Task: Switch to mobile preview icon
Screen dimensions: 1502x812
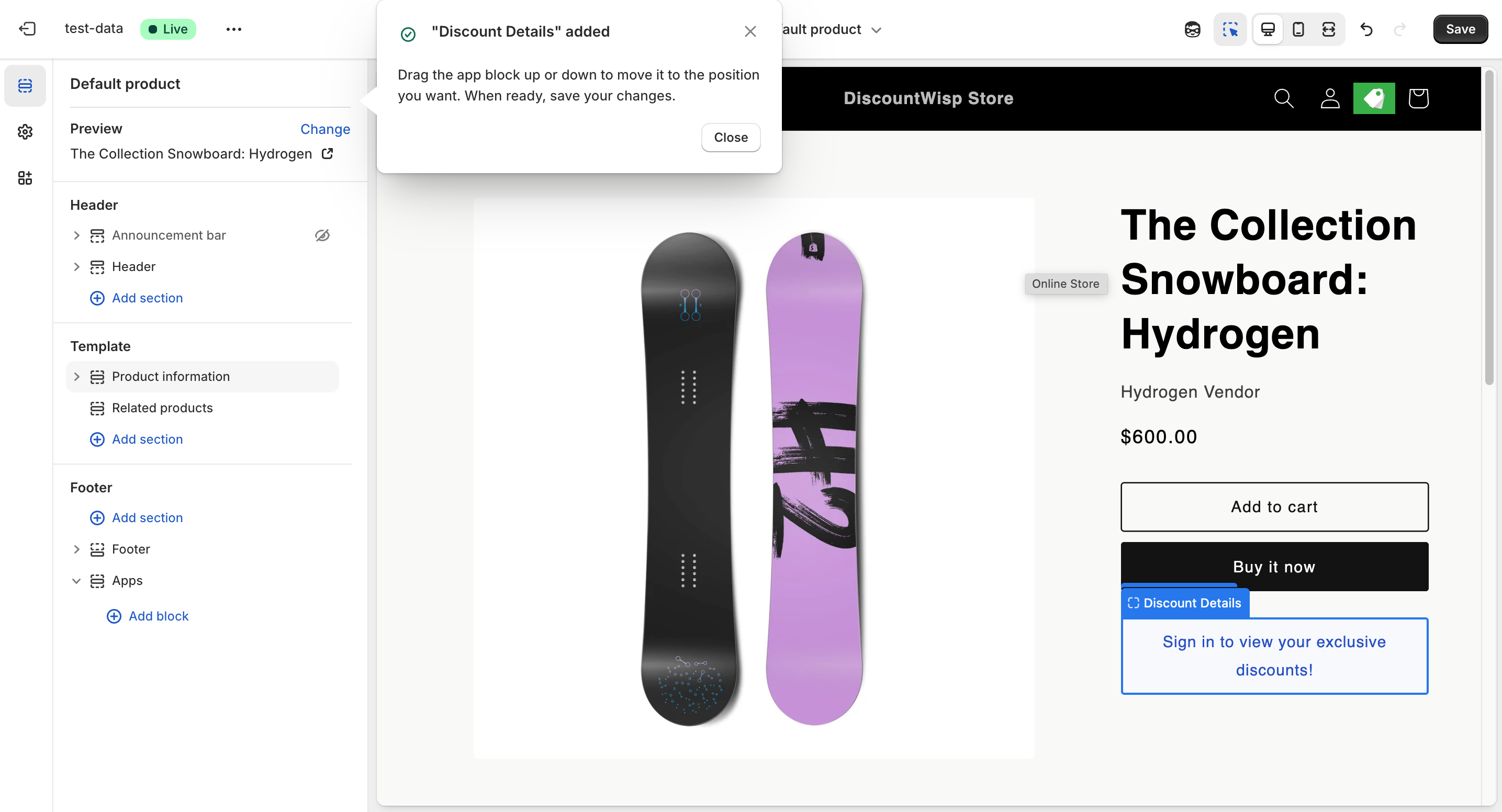Action: [1298, 29]
